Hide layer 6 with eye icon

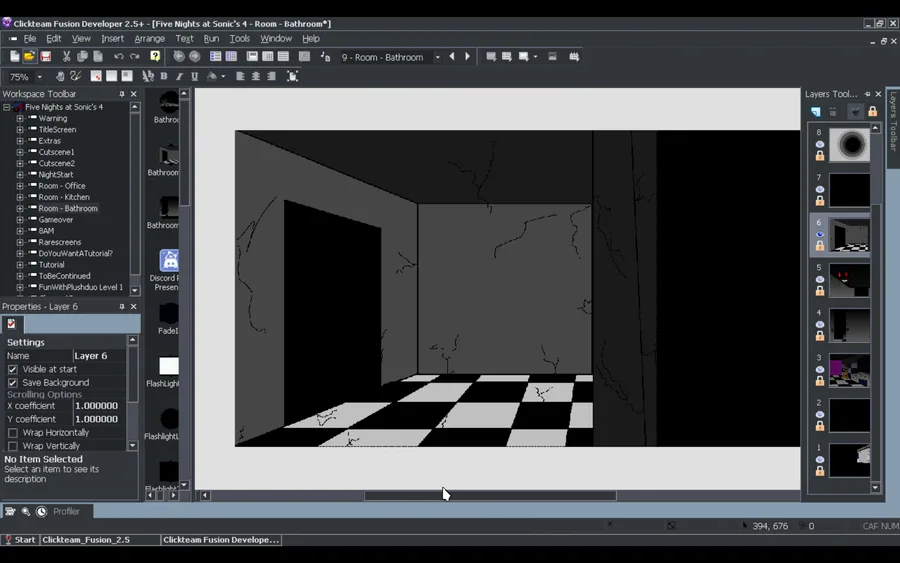pos(820,234)
